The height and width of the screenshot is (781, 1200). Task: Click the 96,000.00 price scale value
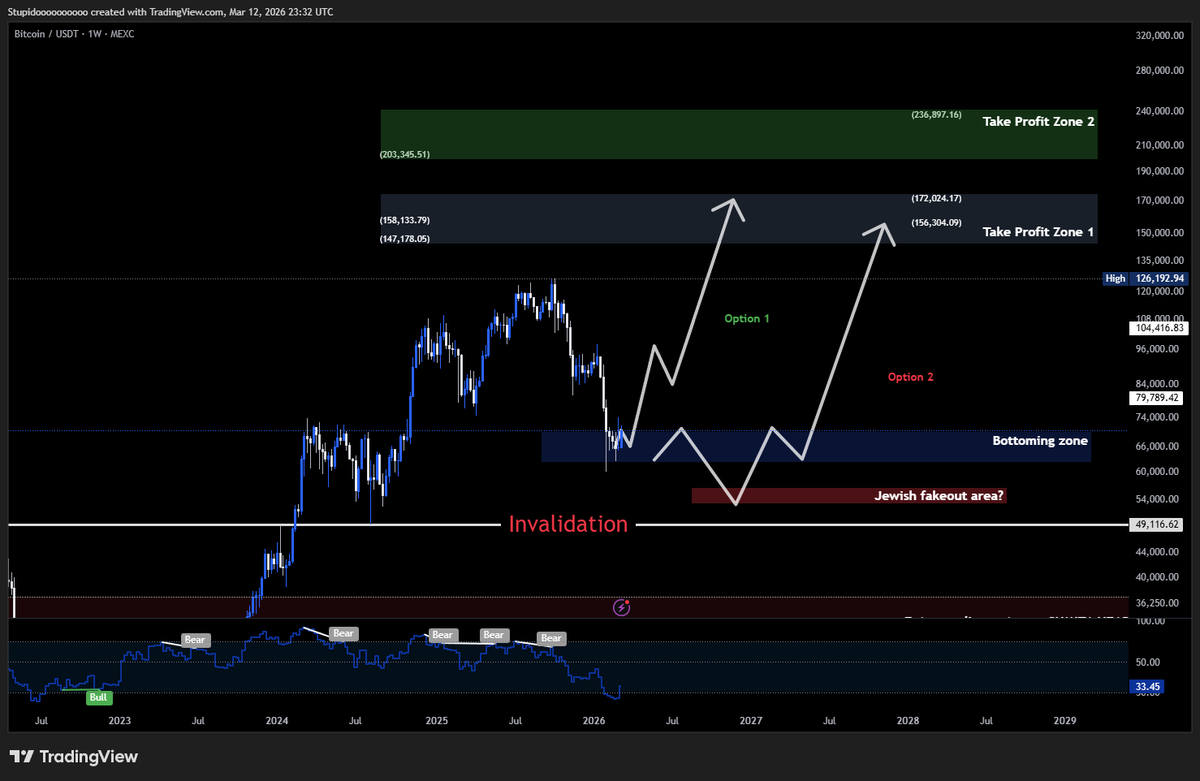click(x=1159, y=349)
